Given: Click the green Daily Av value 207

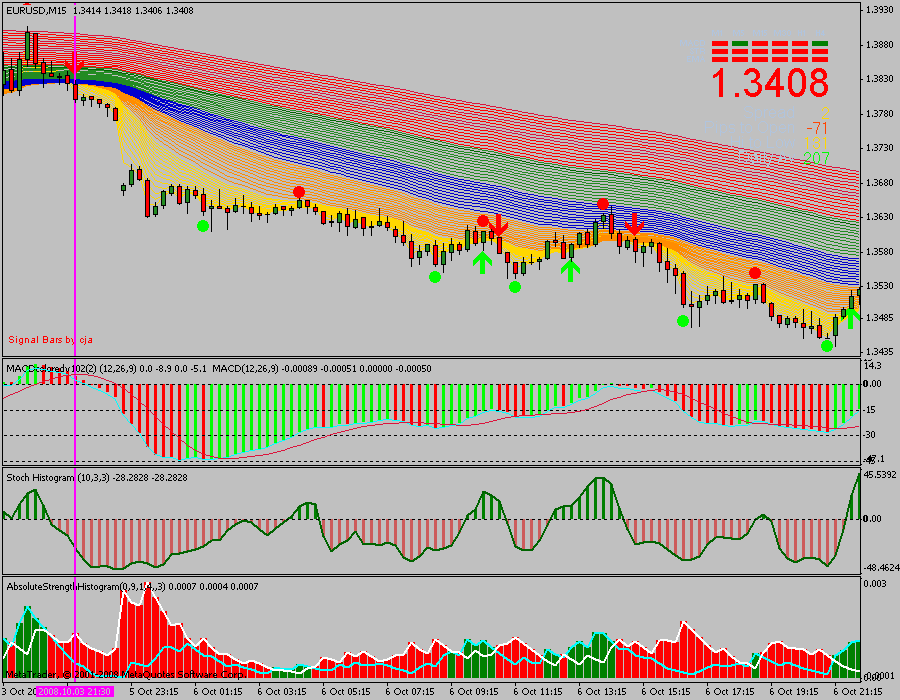Looking at the screenshot, I should click(x=816, y=157).
